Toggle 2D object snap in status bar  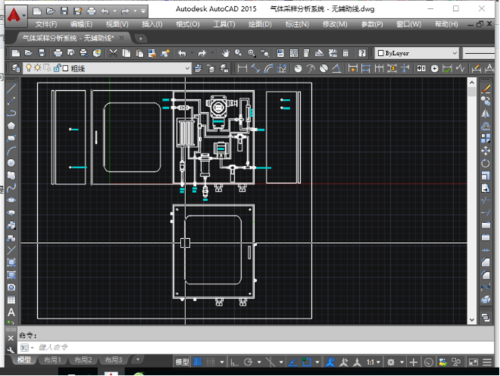click(307, 362)
